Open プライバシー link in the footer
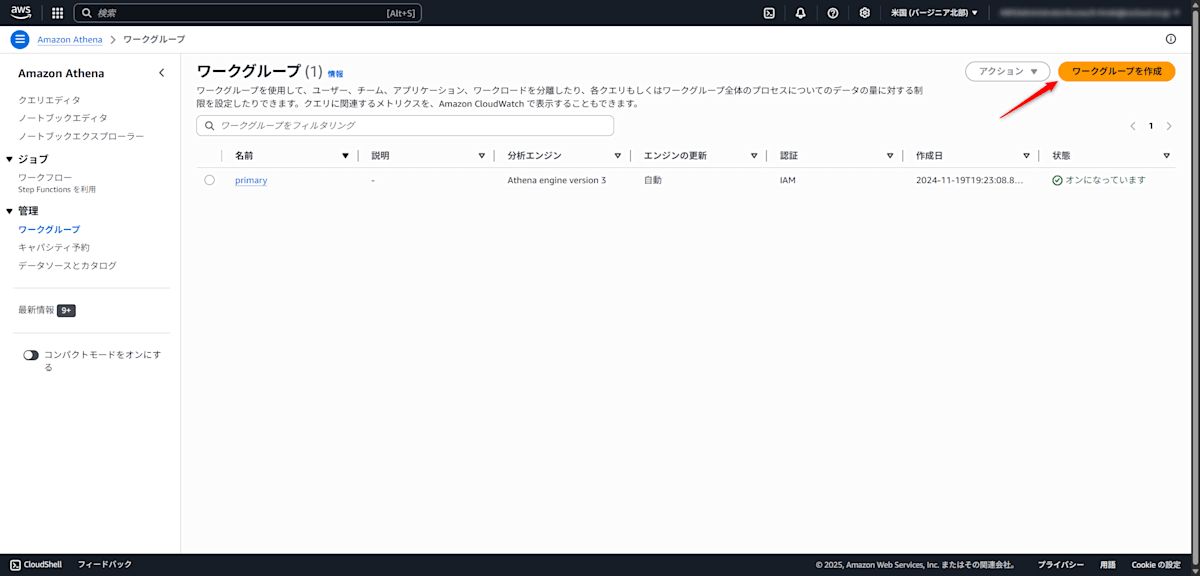This screenshot has width=1200, height=576. [1060, 564]
